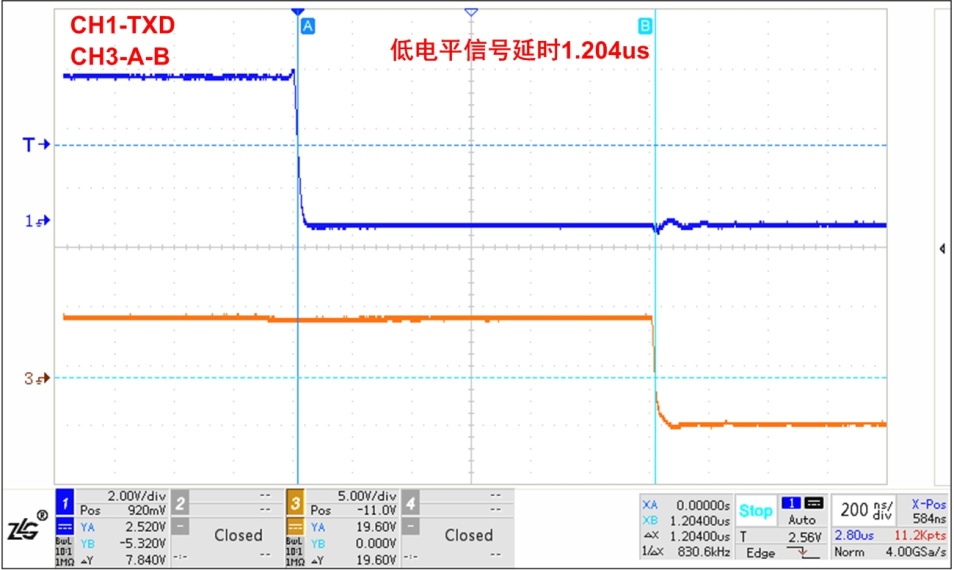The width and height of the screenshot is (954, 570).
Task: Click the CH3-A-B annotation label
Action: point(120,57)
